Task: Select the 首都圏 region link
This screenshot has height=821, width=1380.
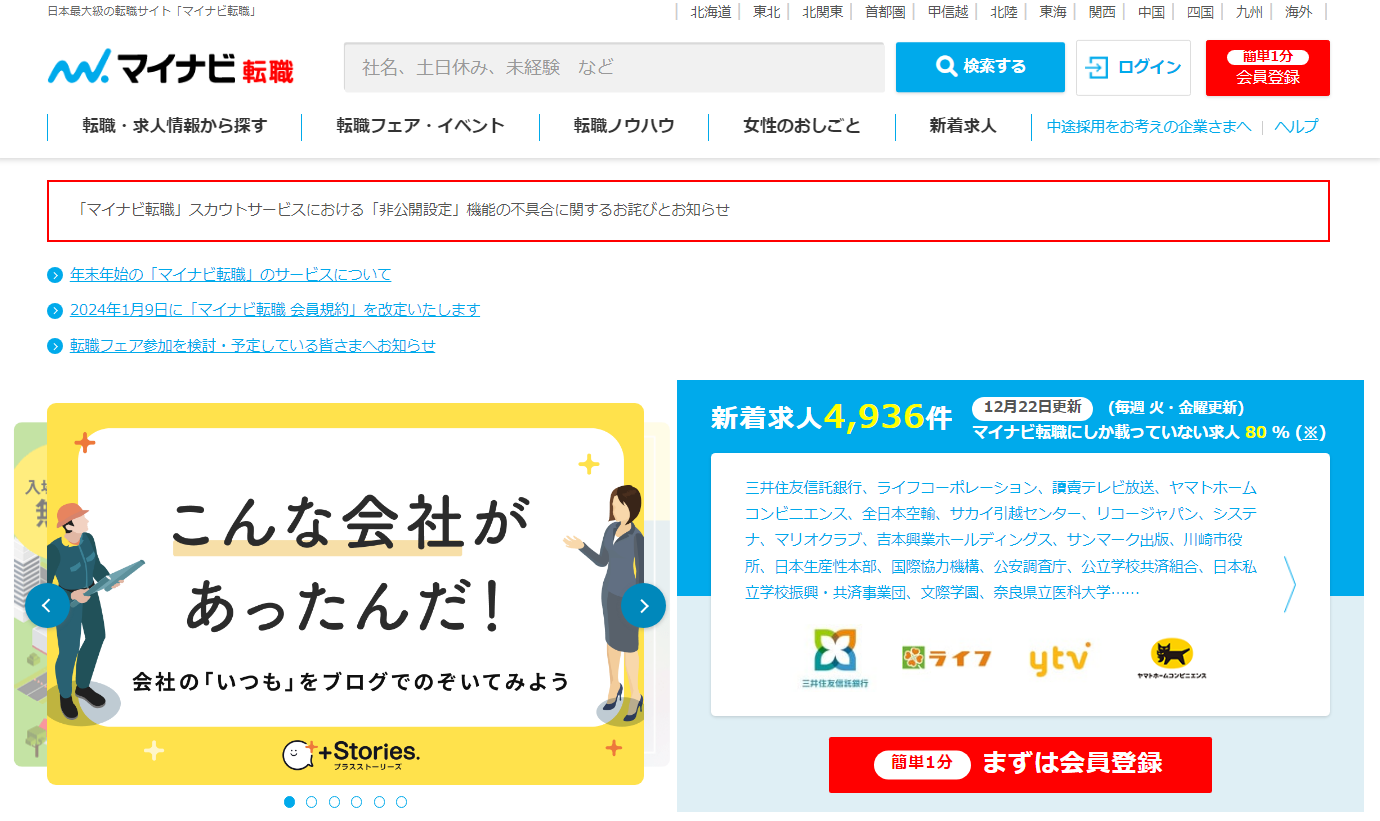Action: click(x=885, y=12)
